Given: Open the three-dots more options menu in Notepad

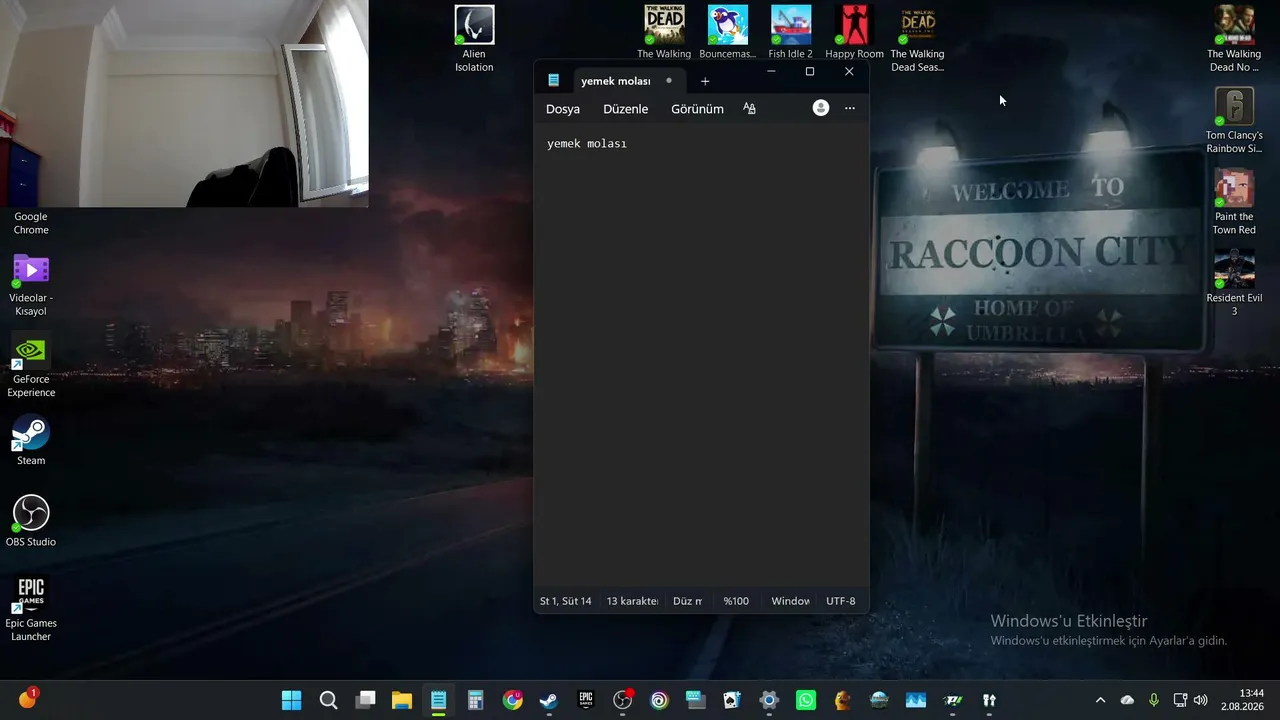Looking at the screenshot, I should [x=850, y=108].
